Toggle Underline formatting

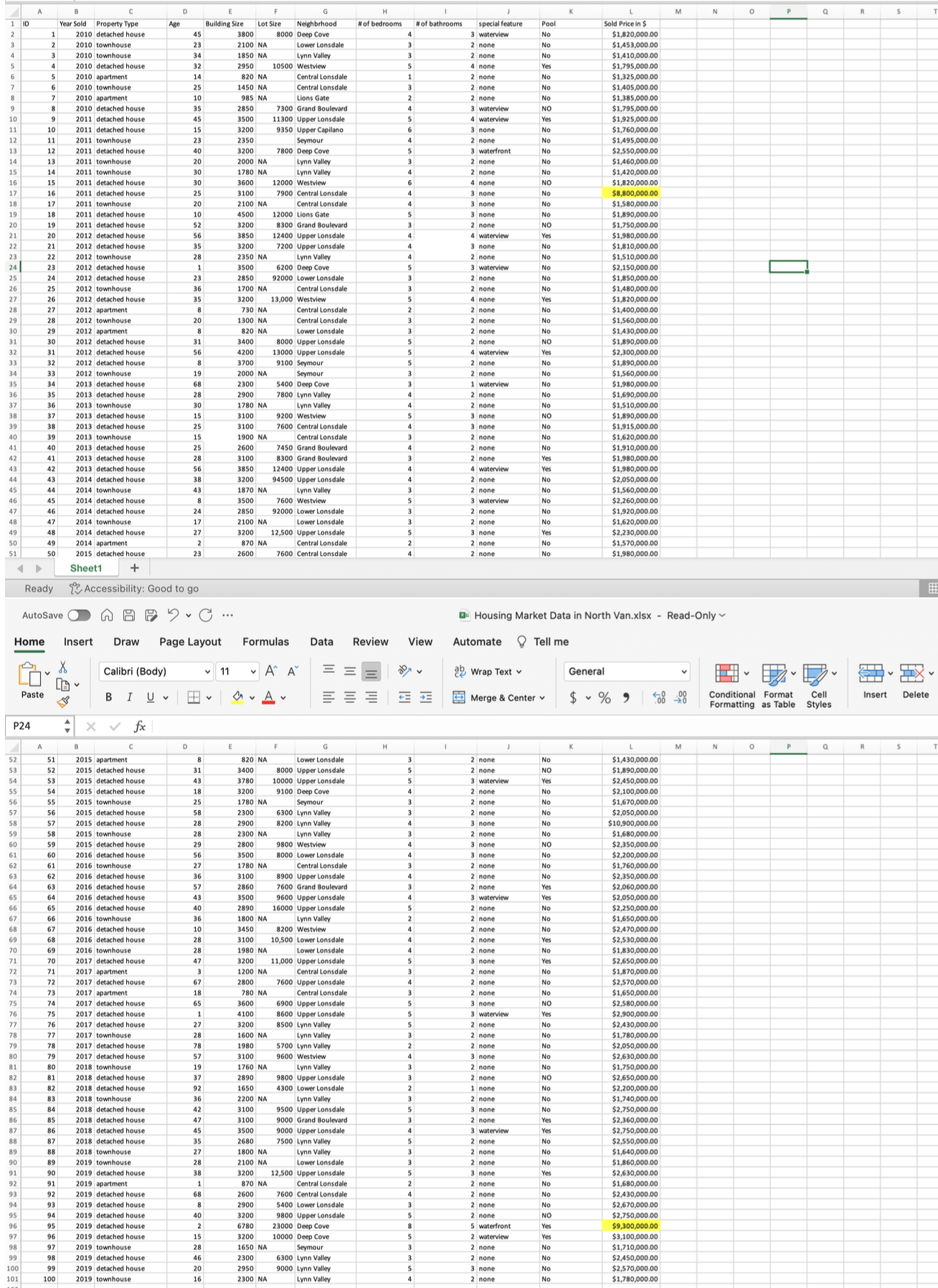click(151, 697)
